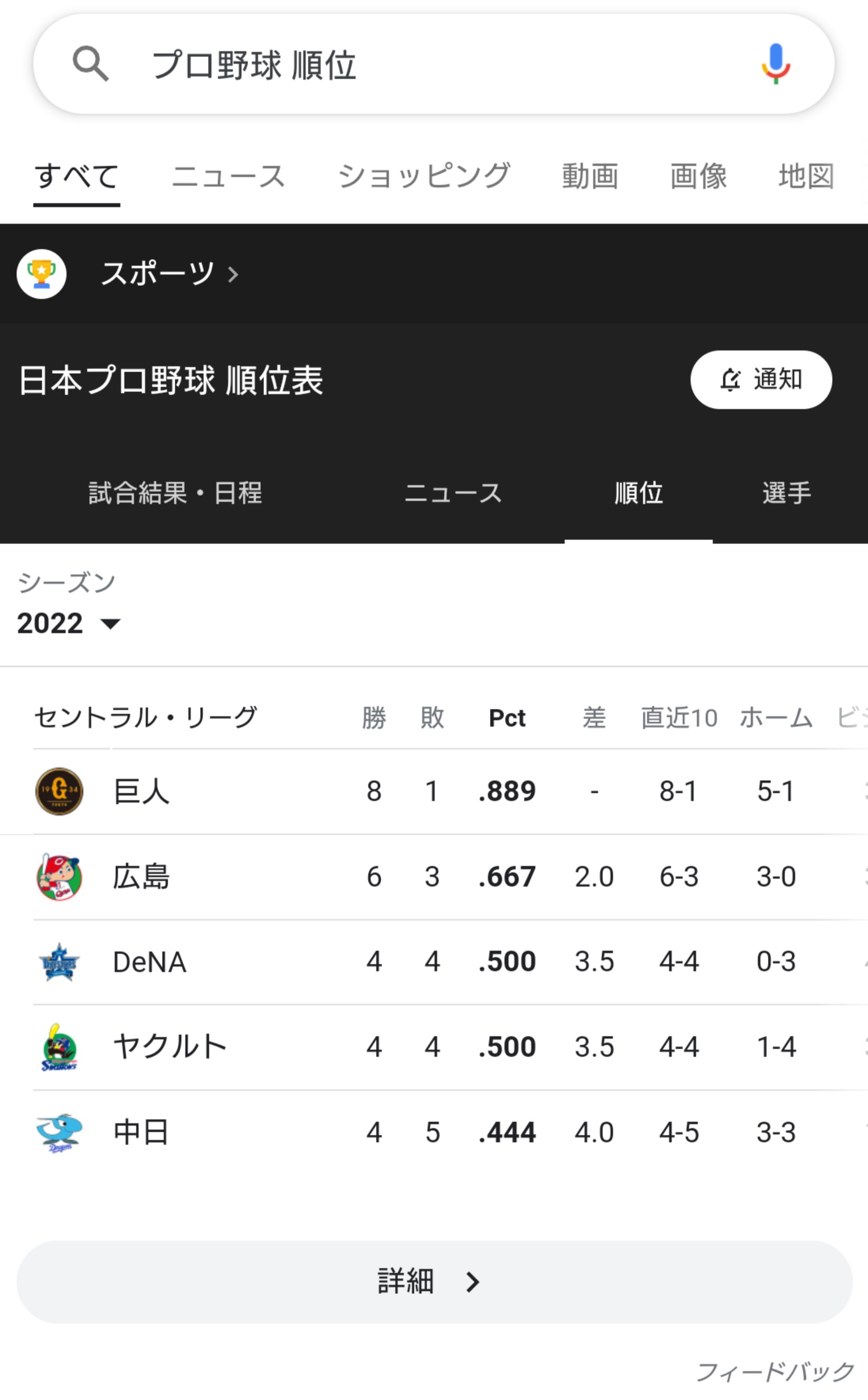Click the 広島 team name link
868x1400 pixels.
pos(141,876)
